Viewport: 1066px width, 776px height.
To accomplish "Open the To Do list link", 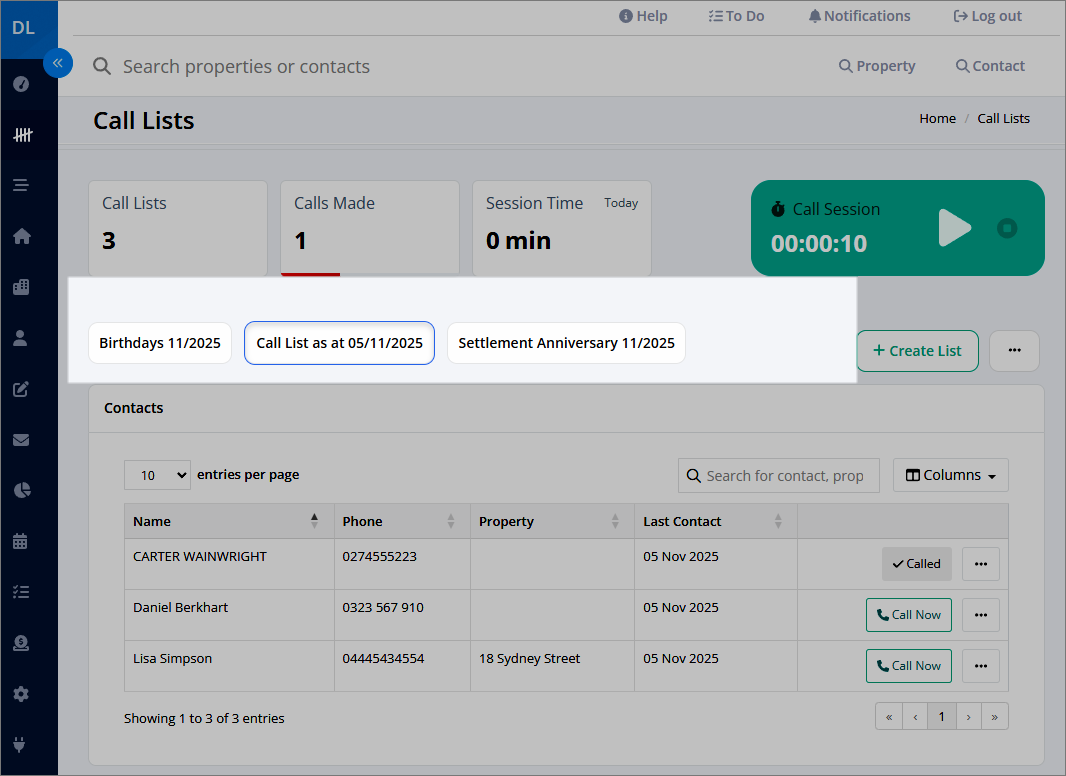I will tap(736, 16).
